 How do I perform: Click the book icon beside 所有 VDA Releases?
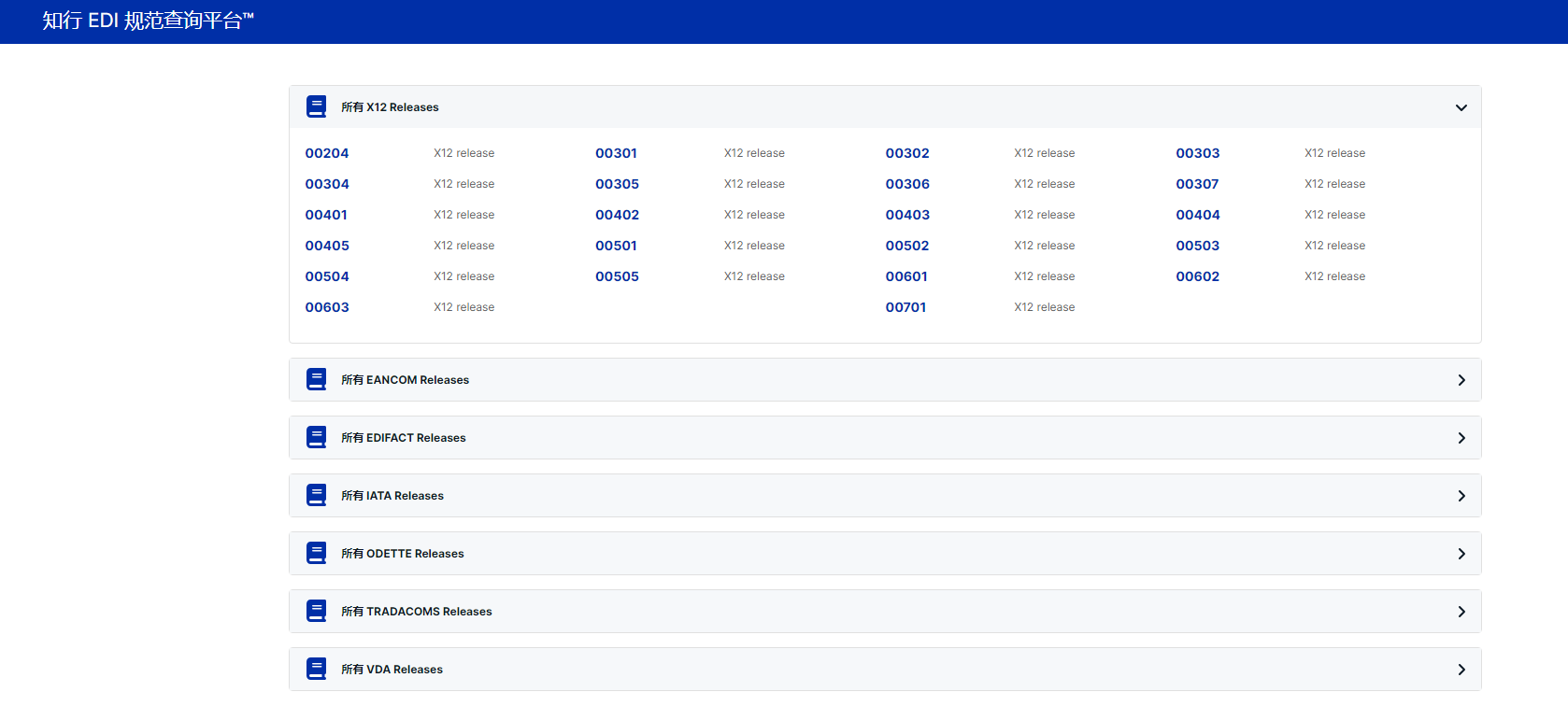pos(317,669)
